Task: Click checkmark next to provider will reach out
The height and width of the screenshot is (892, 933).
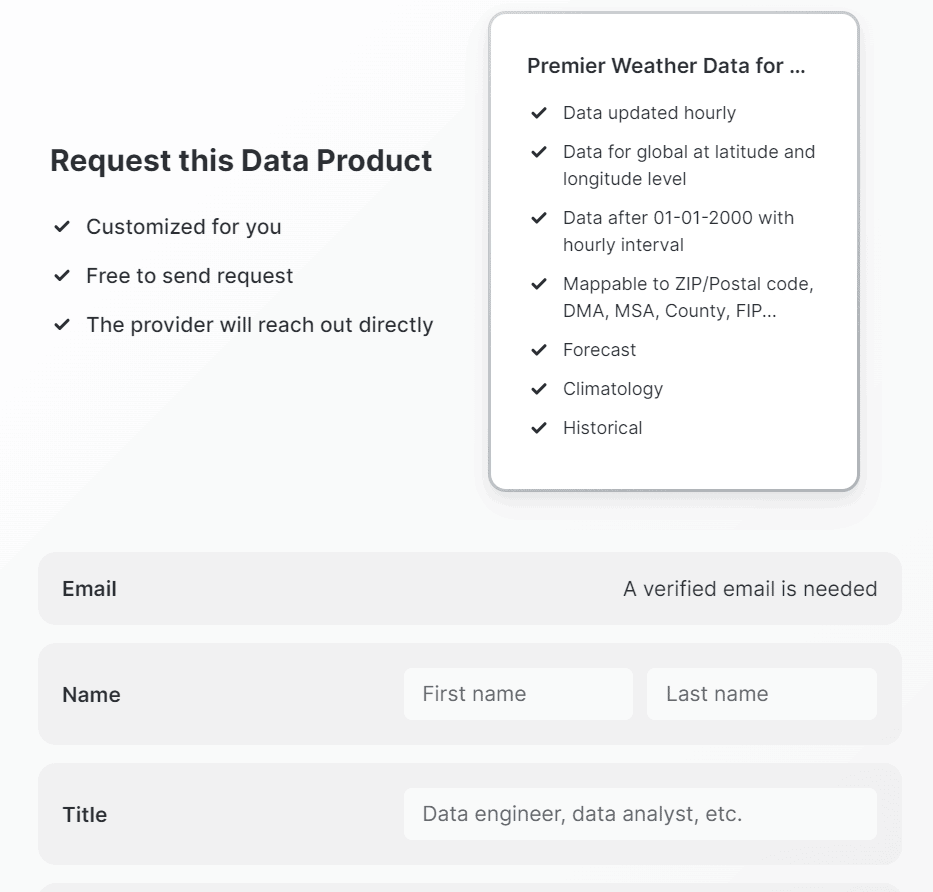Action: tap(62, 325)
